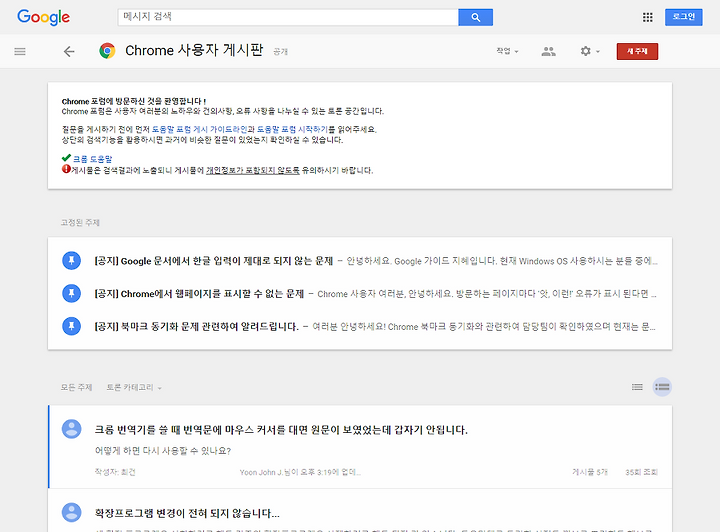Focus the 메시지 검색 search field

point(288,17)
